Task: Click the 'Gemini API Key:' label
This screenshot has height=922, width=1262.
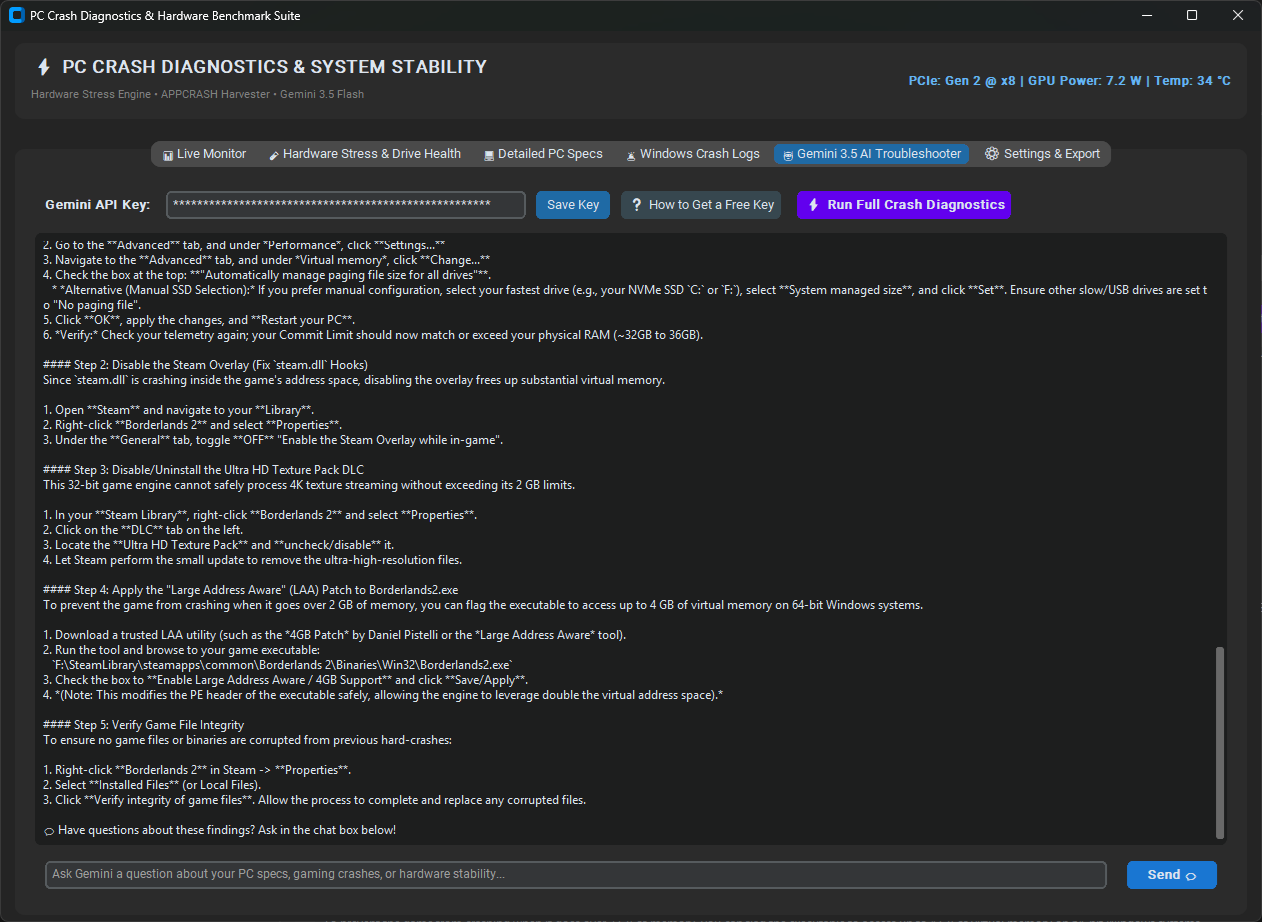Action: pyautogui.click(x=98, y=204)
